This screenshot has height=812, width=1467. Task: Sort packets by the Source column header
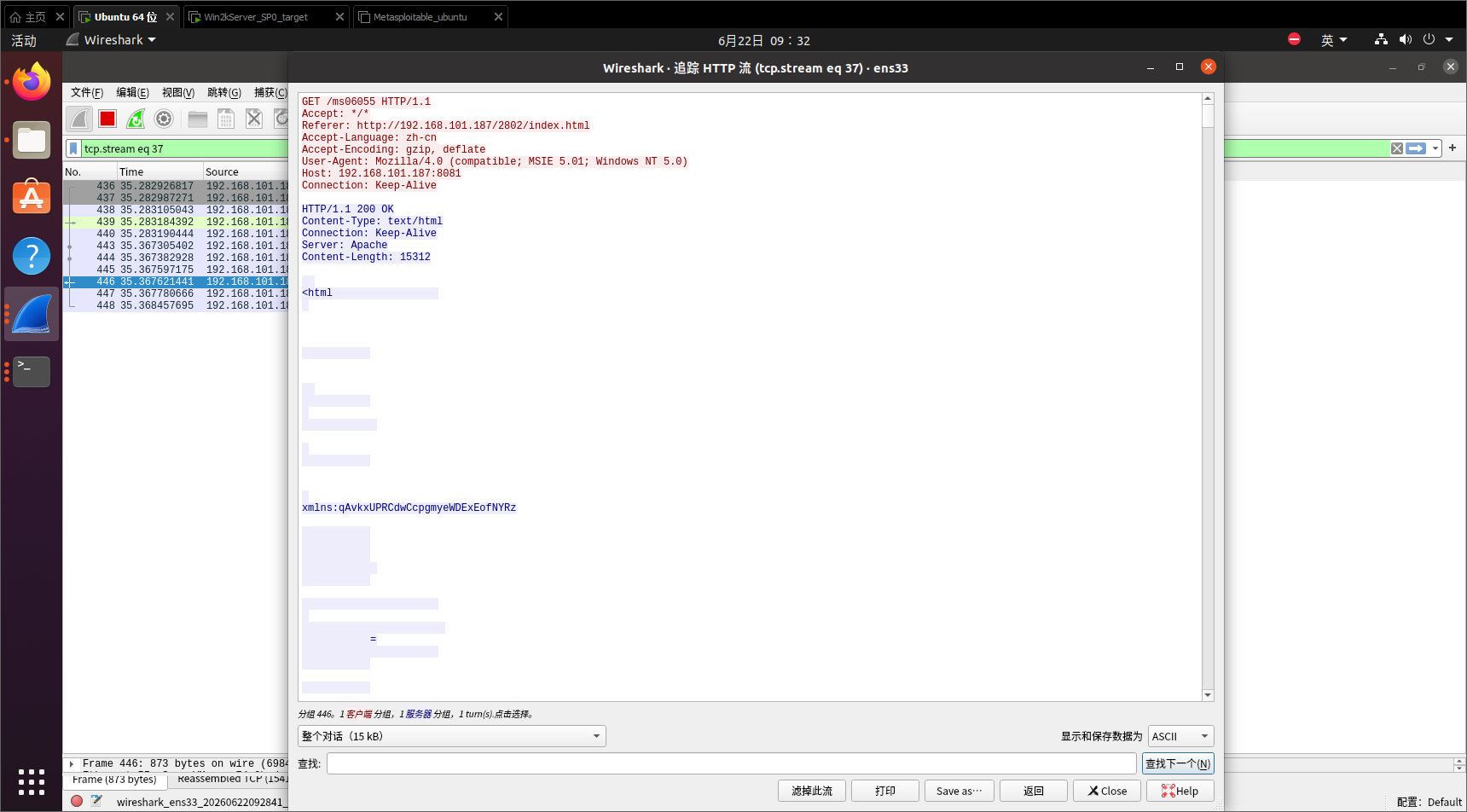(246, 171)
